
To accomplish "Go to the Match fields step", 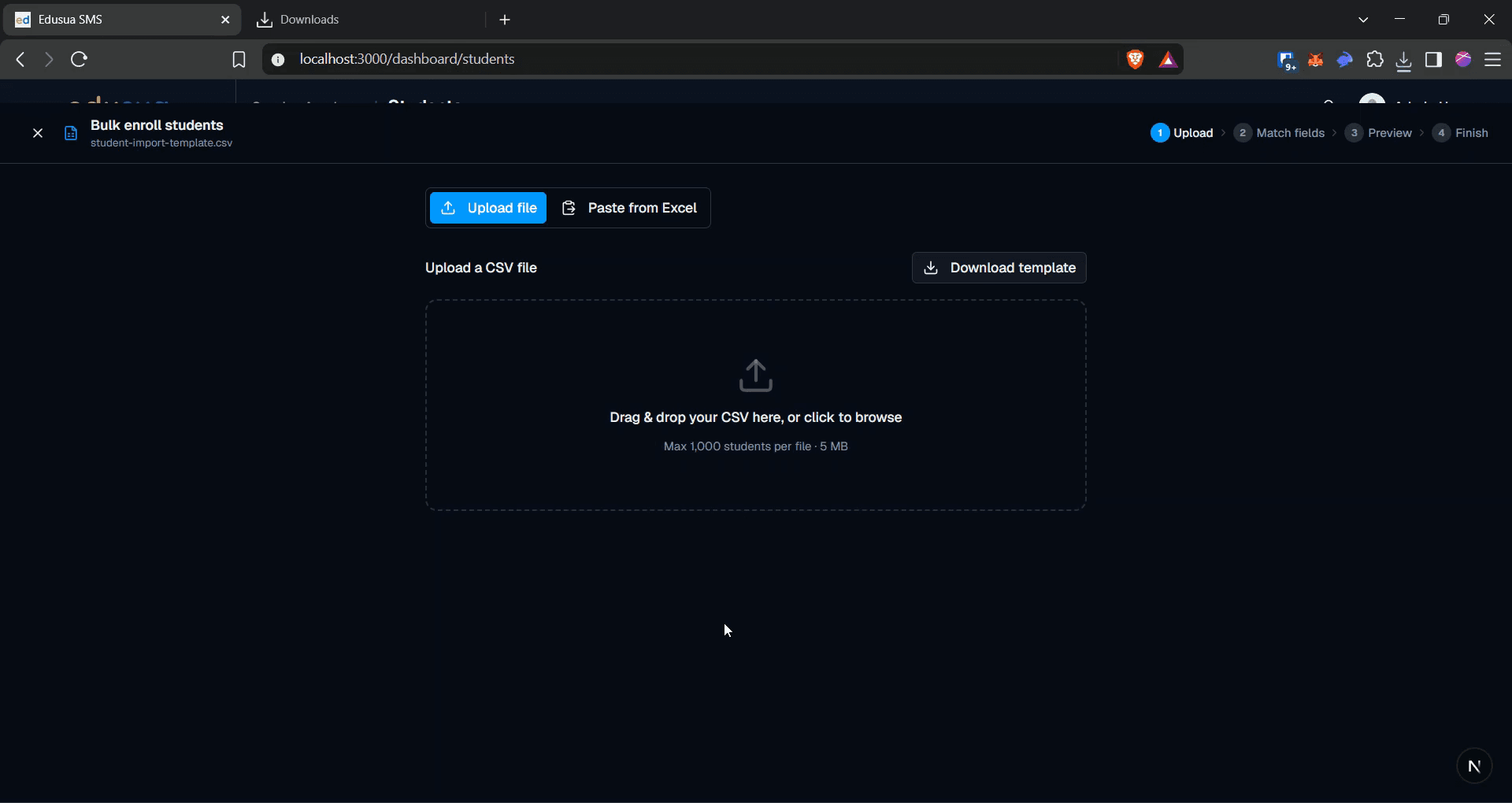I will (1279, 133).
